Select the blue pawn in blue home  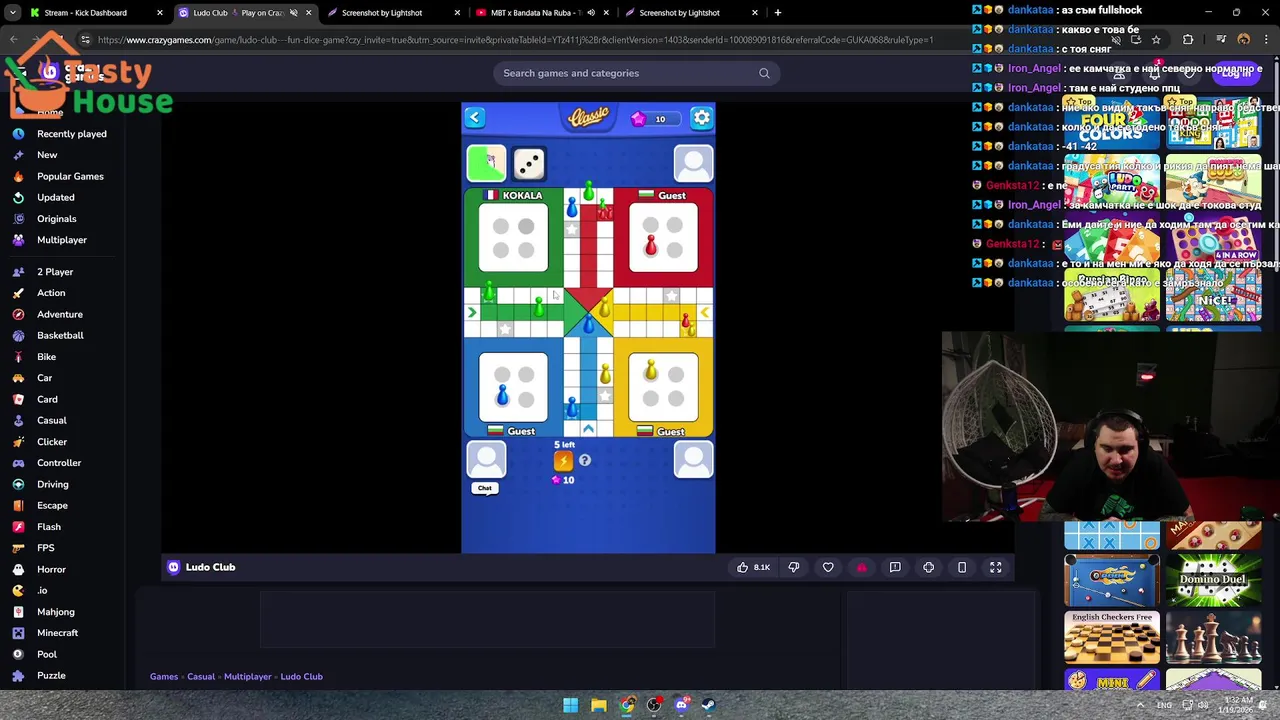(x=502, y=394)
